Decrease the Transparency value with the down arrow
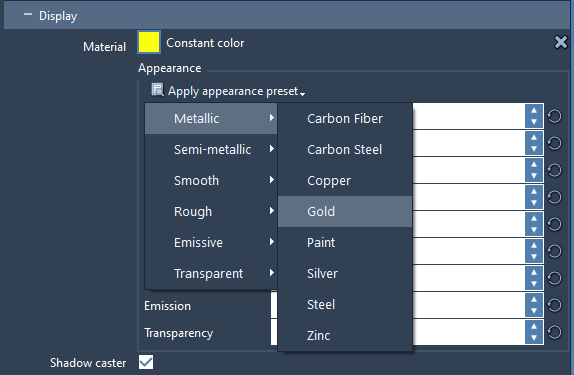The height and width of the screenshot is (375, 574). pyautogui.click(x=534, y=338)
